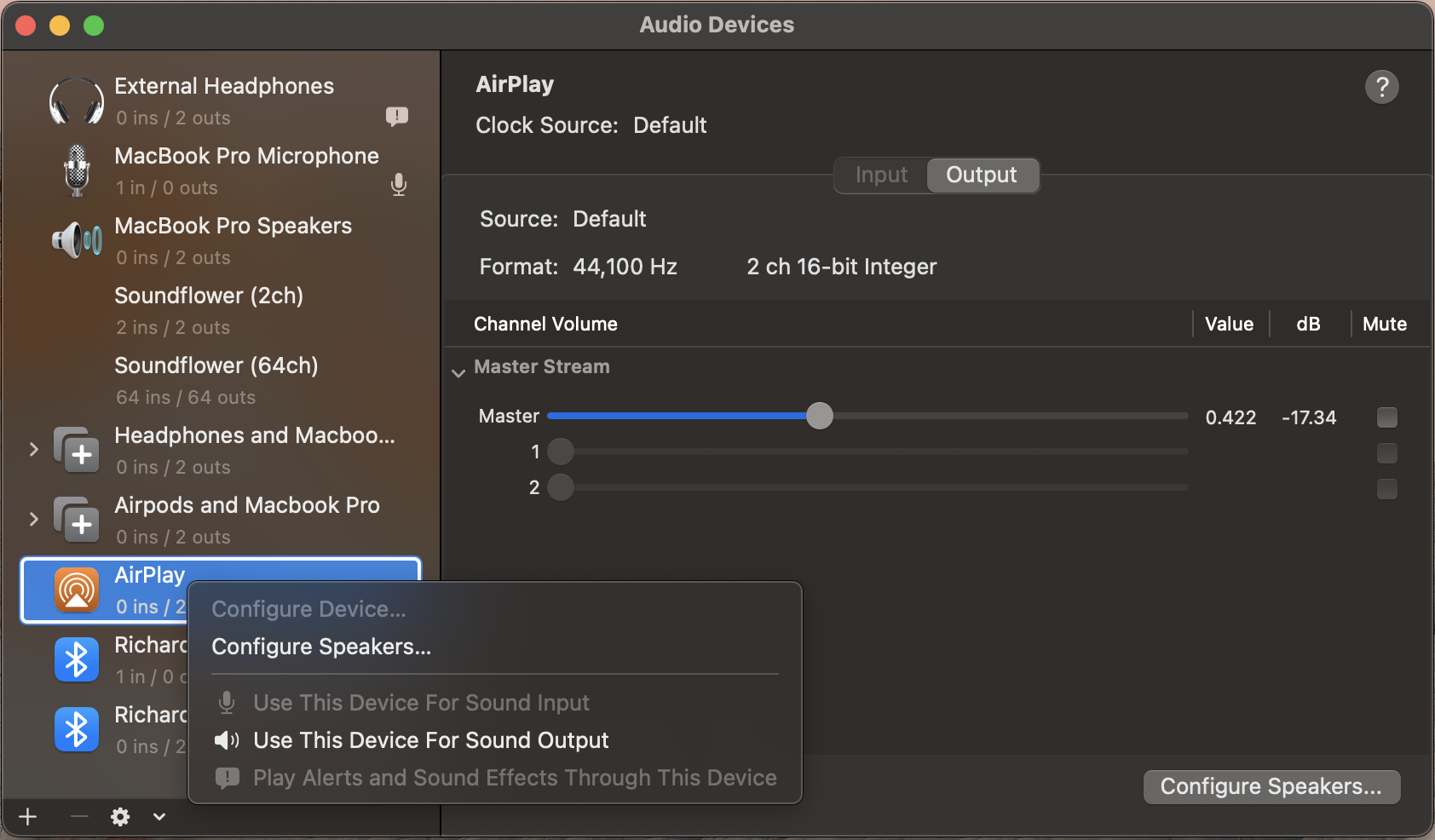Choose Use This Device For Sound Output

[430, 740]
